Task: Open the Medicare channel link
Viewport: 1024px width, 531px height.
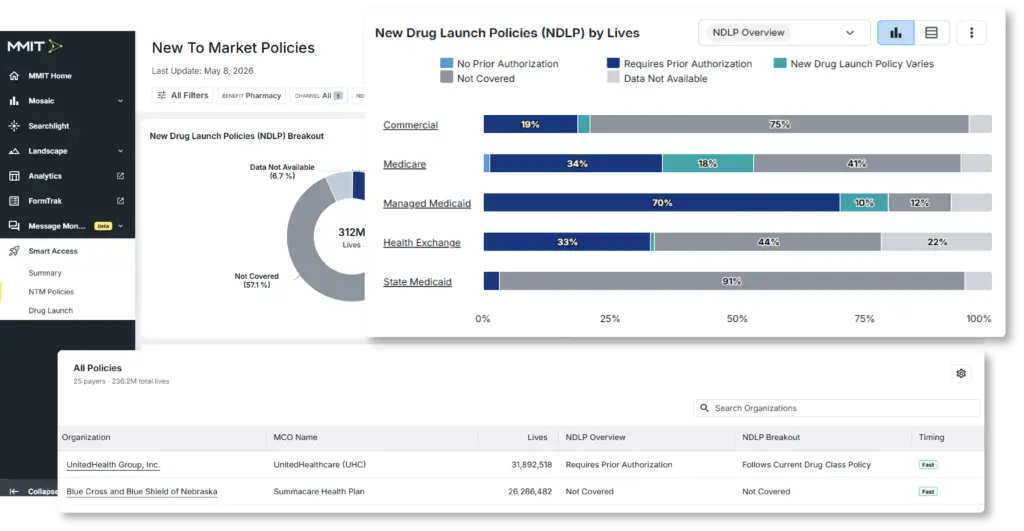Action: coord(404,164)
